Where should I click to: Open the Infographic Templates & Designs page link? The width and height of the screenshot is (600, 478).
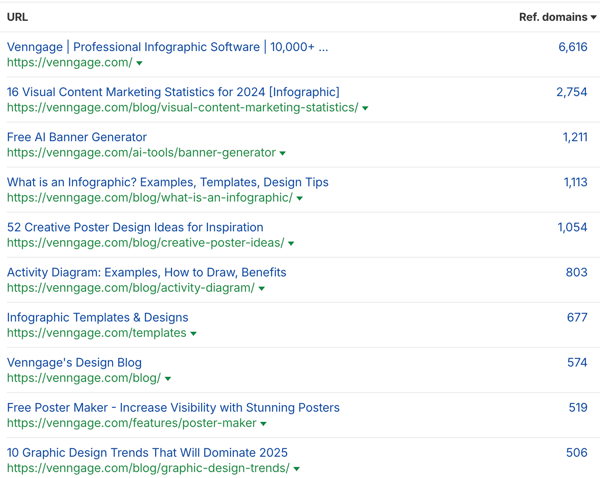pos(97,317)
